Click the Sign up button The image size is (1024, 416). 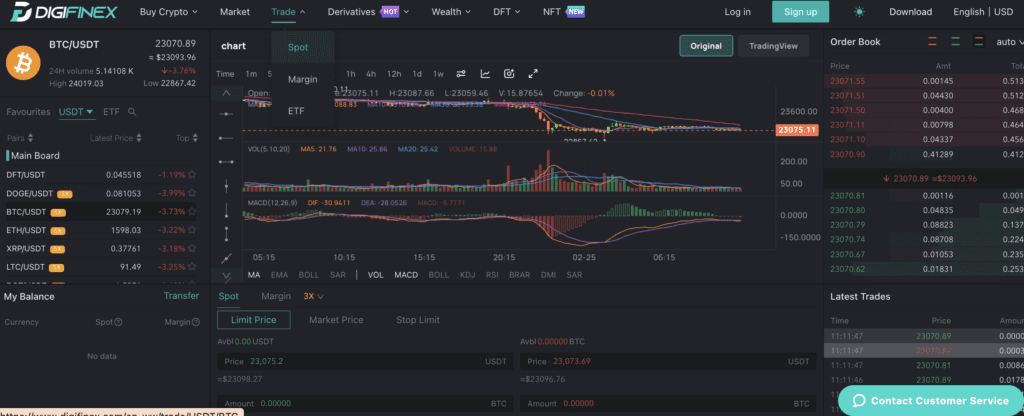(x=800, y=12)
